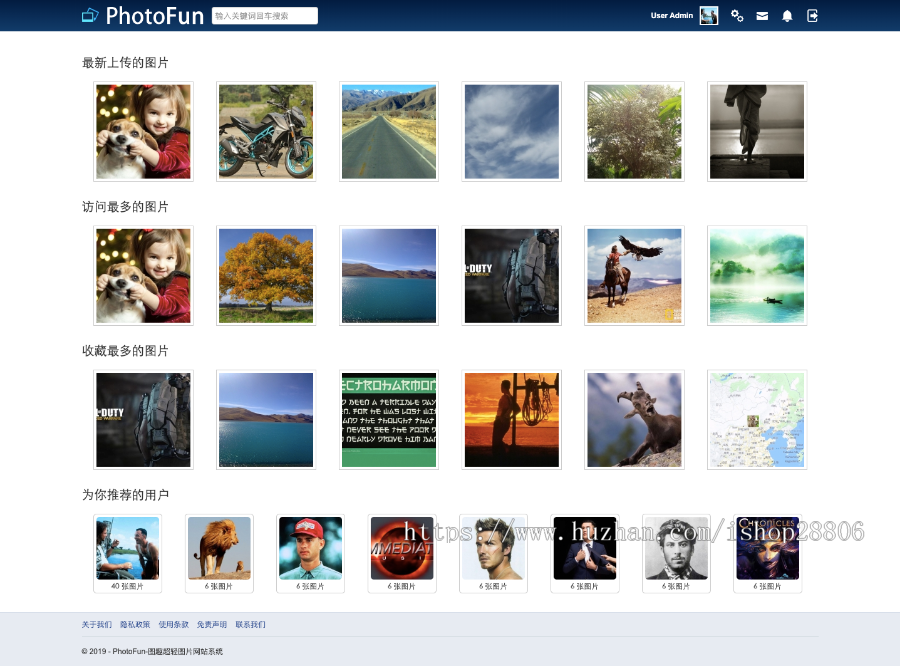The height and width of the screenshot is (666, 900).
Task: Open the Immediate Music avatar user
Action: pyautogui.click(x=402, y=553)
